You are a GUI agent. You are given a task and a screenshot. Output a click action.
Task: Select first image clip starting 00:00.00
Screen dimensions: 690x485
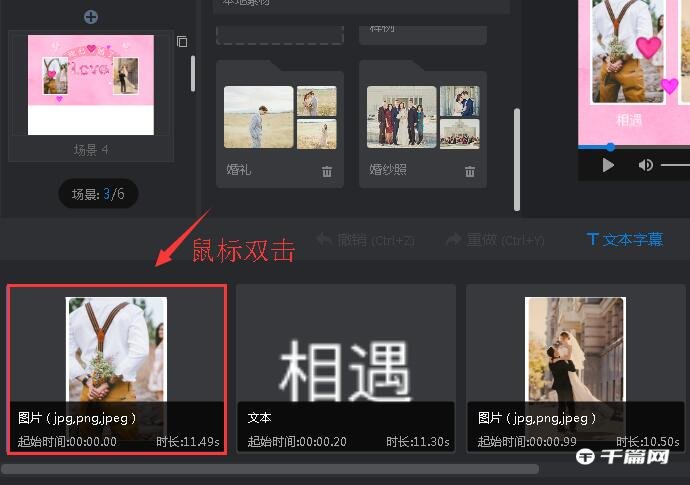[x=117, y=369]
